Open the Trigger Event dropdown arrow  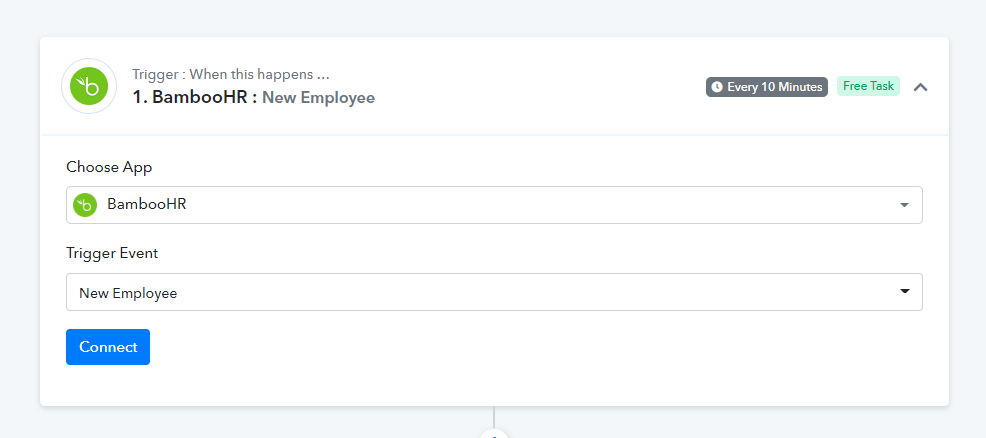point(904,292)
